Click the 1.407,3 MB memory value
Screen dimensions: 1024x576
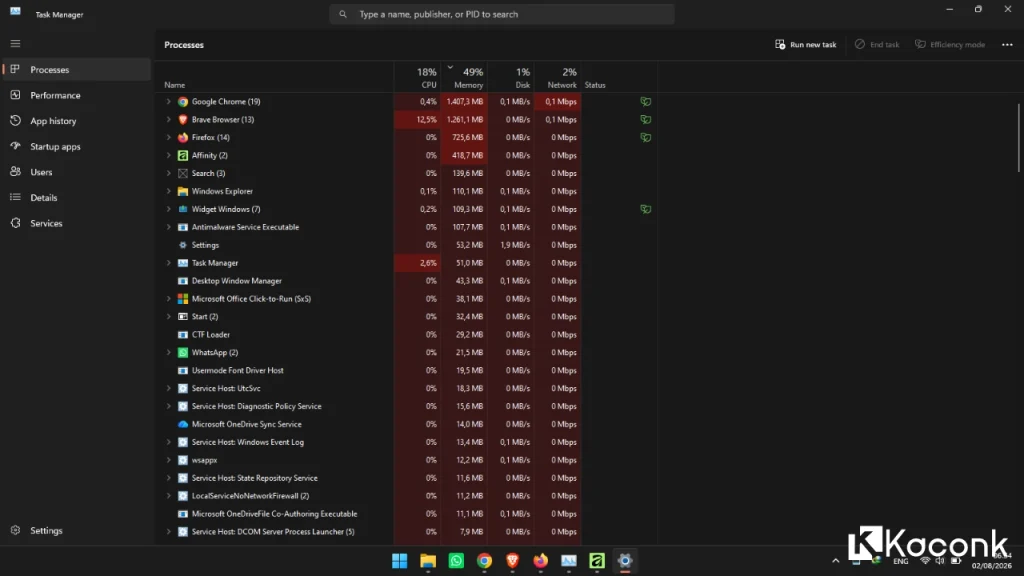click(465, 102)
